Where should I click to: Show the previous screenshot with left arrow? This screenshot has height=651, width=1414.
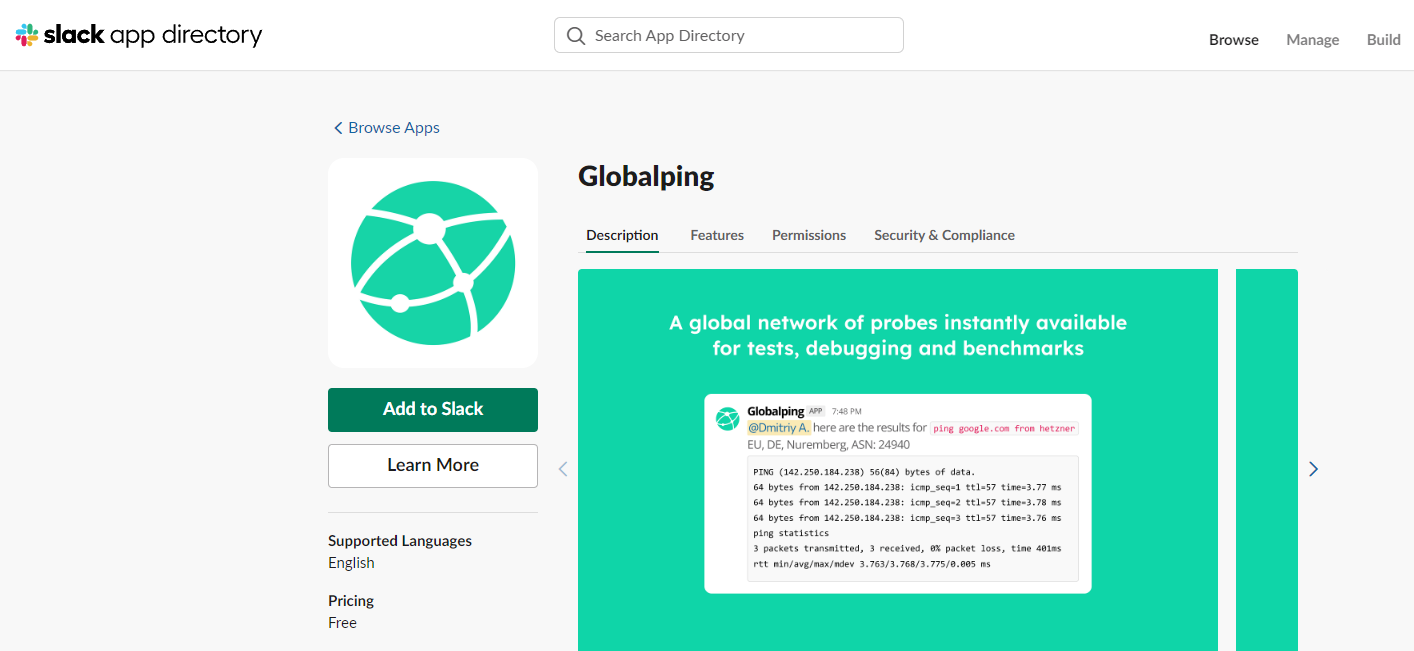click(x=563, y=469)
